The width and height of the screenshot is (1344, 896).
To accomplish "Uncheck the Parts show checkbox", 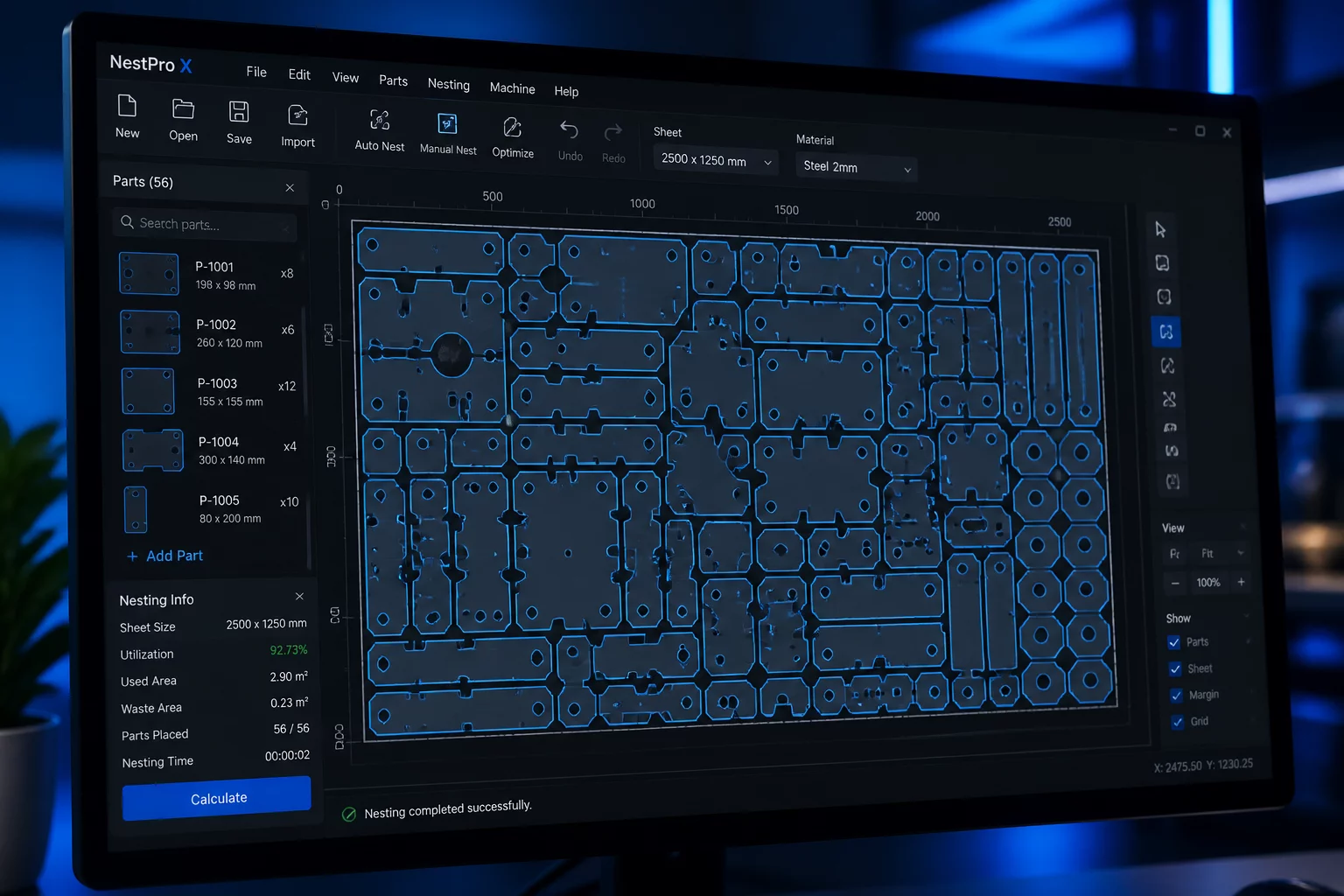I will coord(1174,642).
